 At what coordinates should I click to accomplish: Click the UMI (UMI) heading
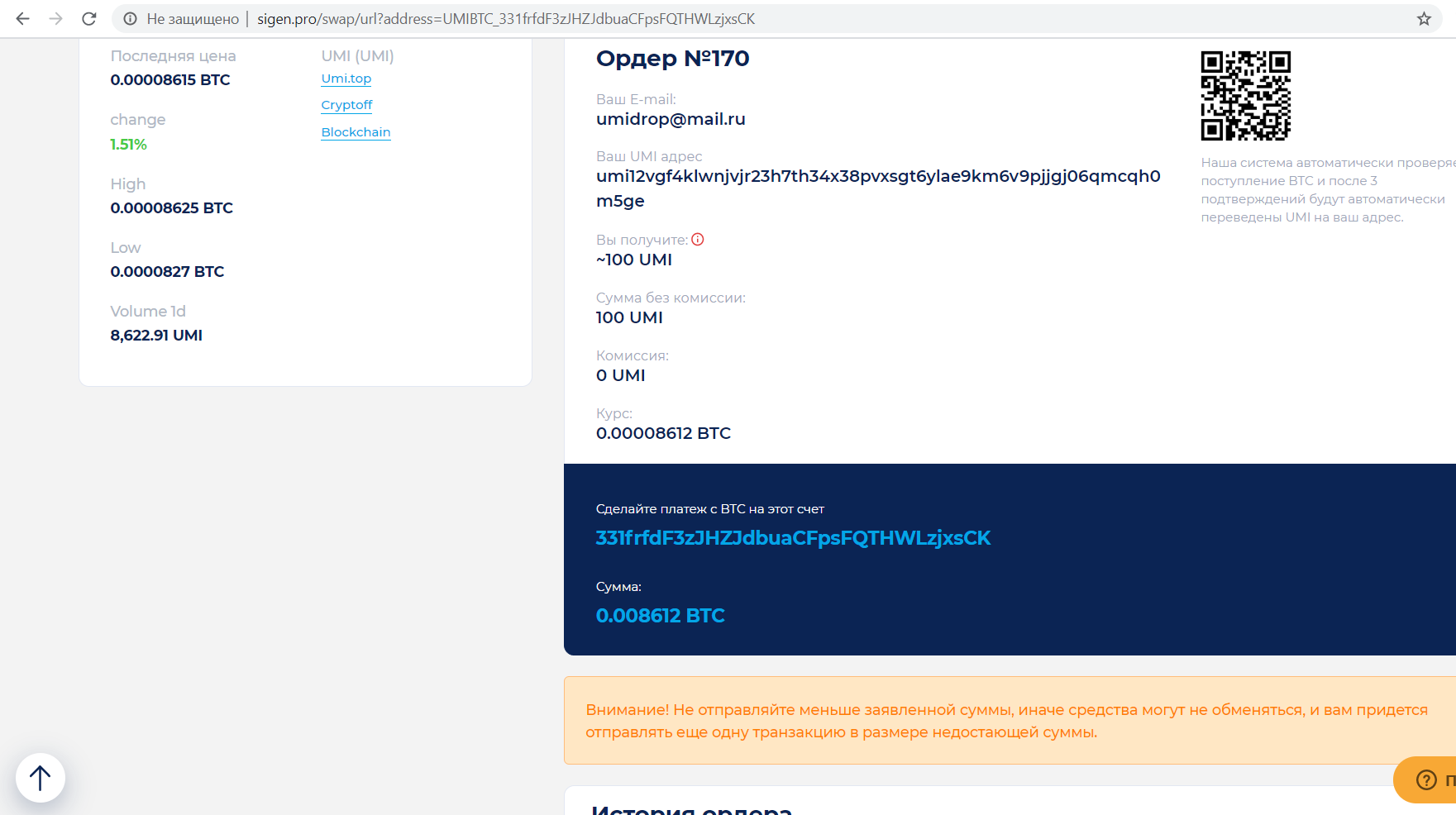[357, 56]
